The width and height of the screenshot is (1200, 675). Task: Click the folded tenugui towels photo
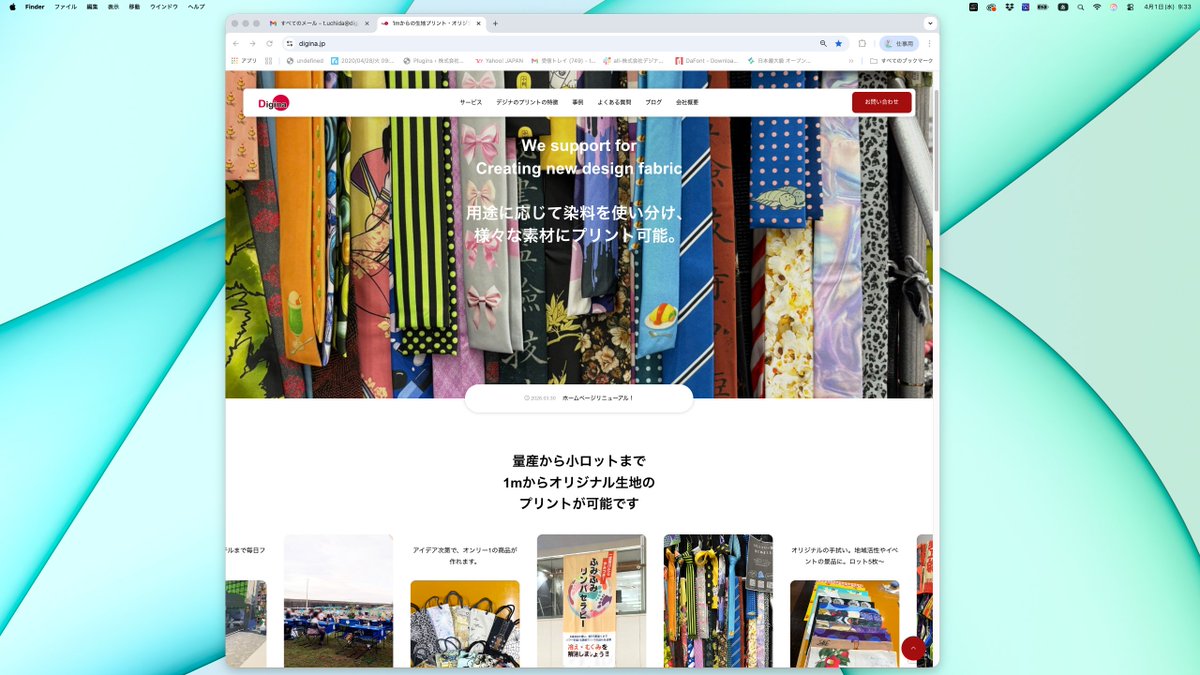(845, 624)
